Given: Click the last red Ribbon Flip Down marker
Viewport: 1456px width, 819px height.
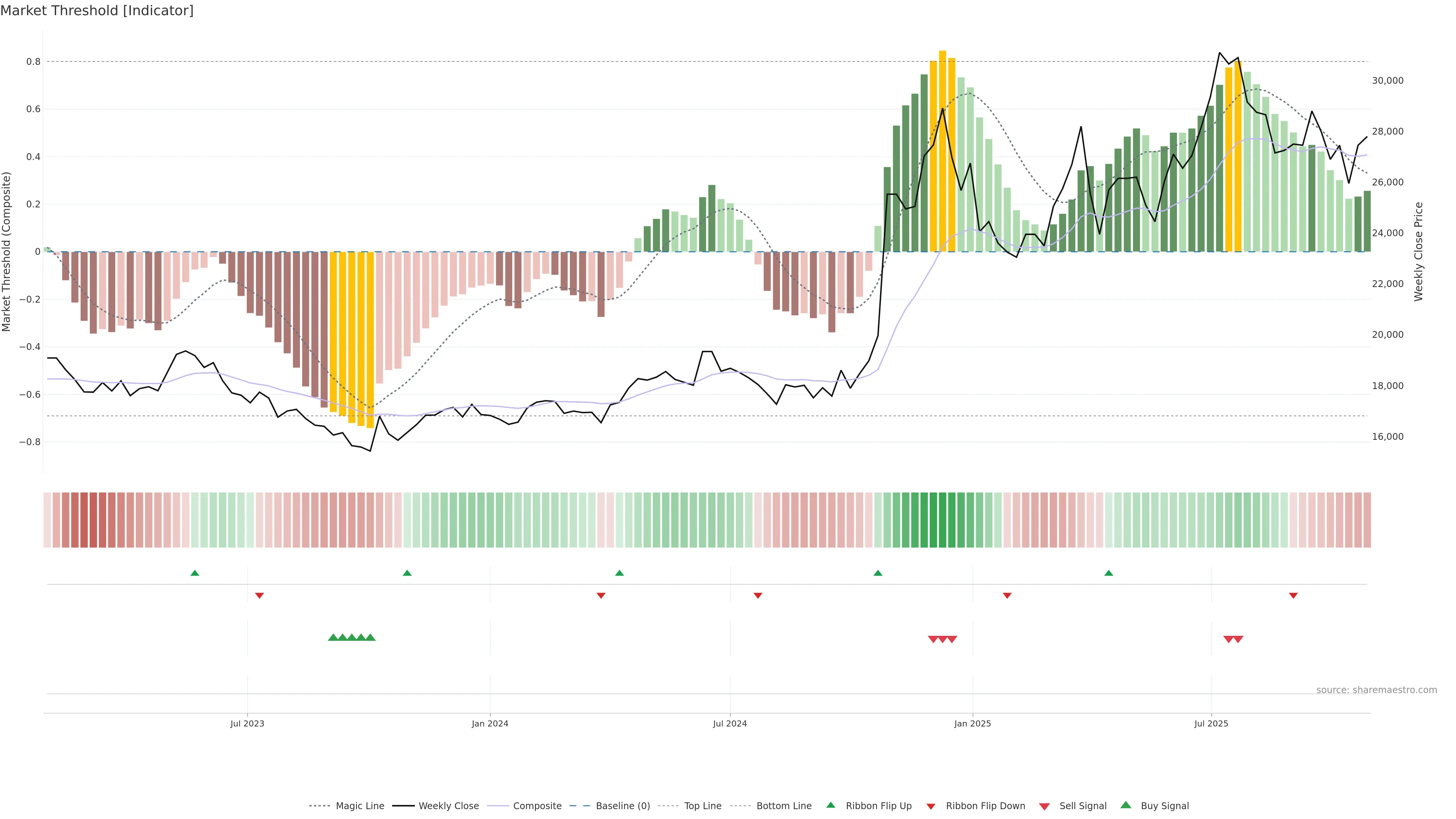Looking at the screenshot, I should pos(1293,596).
